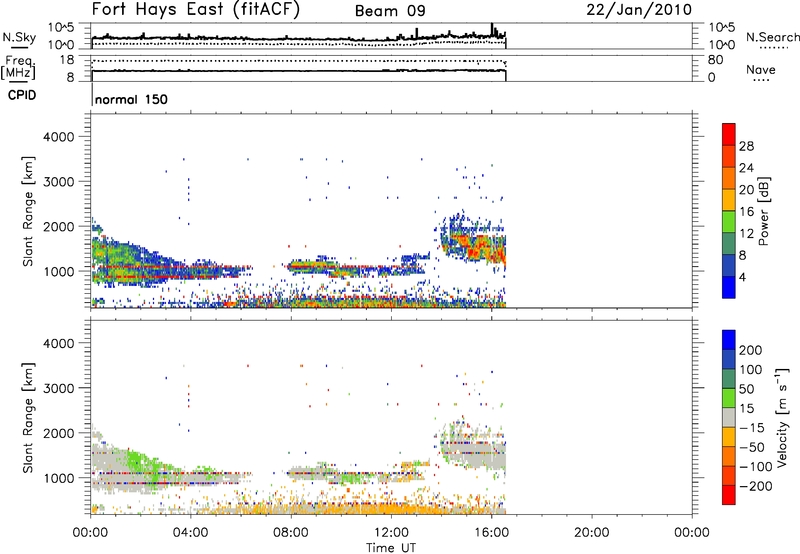
Task: Click the "200" tick on Velocity colorbar
Action: click(751, 350)
